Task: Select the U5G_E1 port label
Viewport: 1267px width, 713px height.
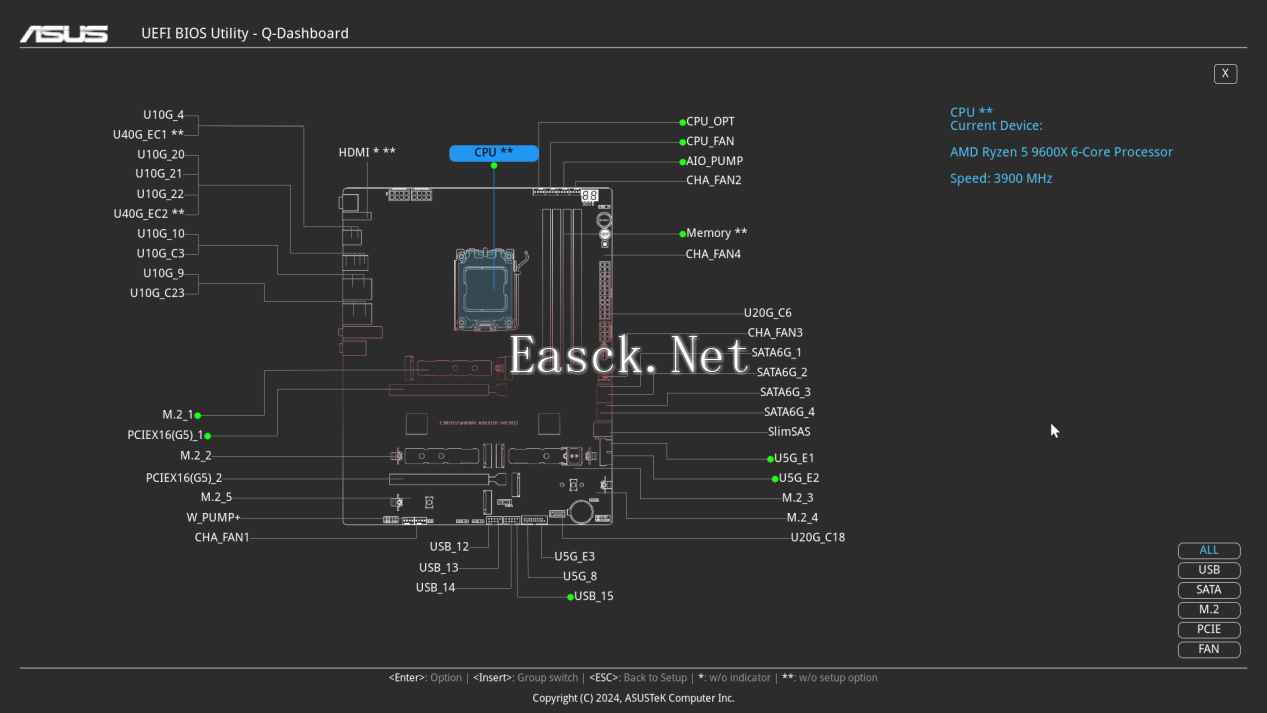Action: [794, 458]
